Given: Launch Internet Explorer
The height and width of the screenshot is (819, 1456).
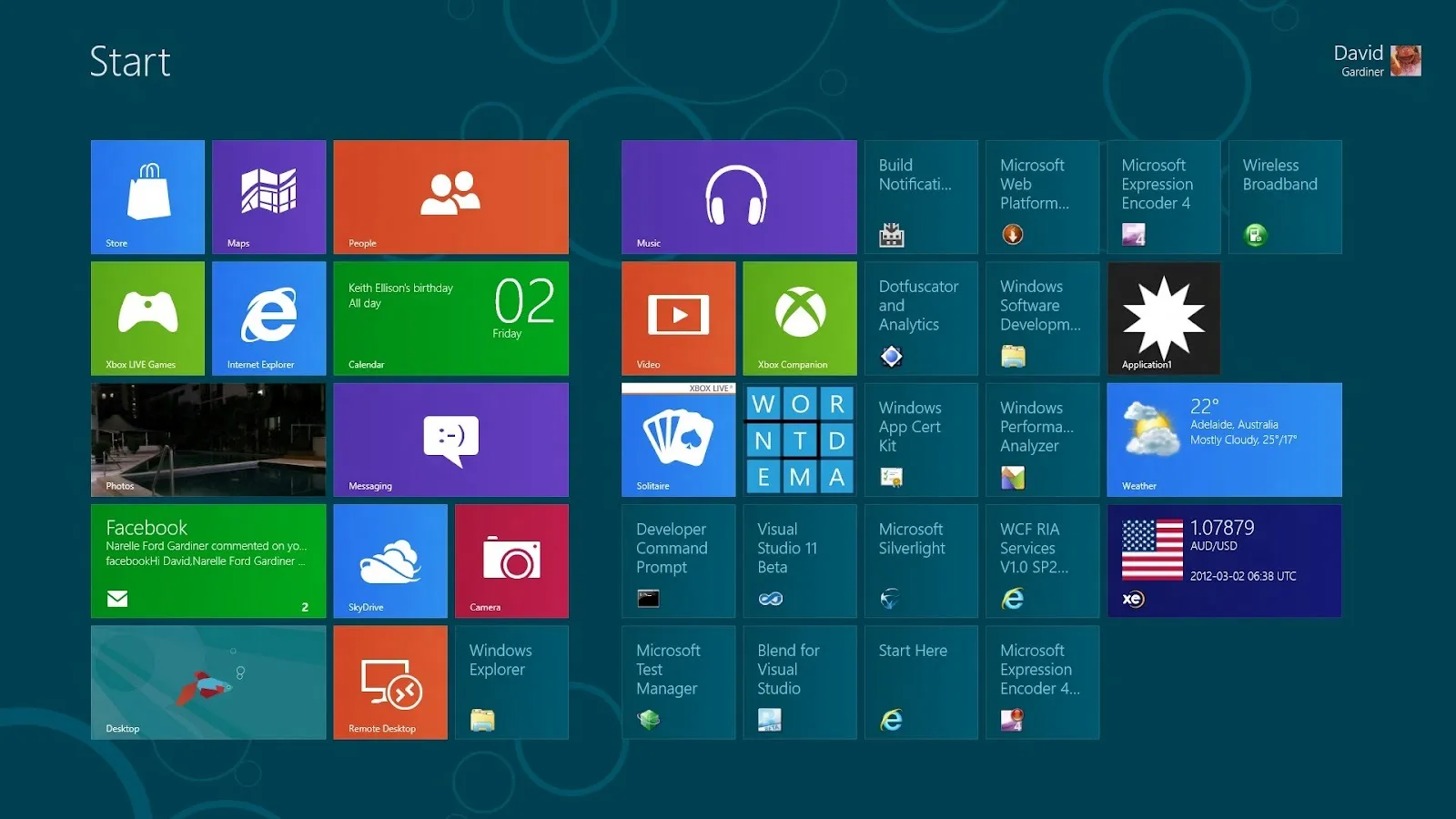Looking at the screenshot, I should [268, 318].
